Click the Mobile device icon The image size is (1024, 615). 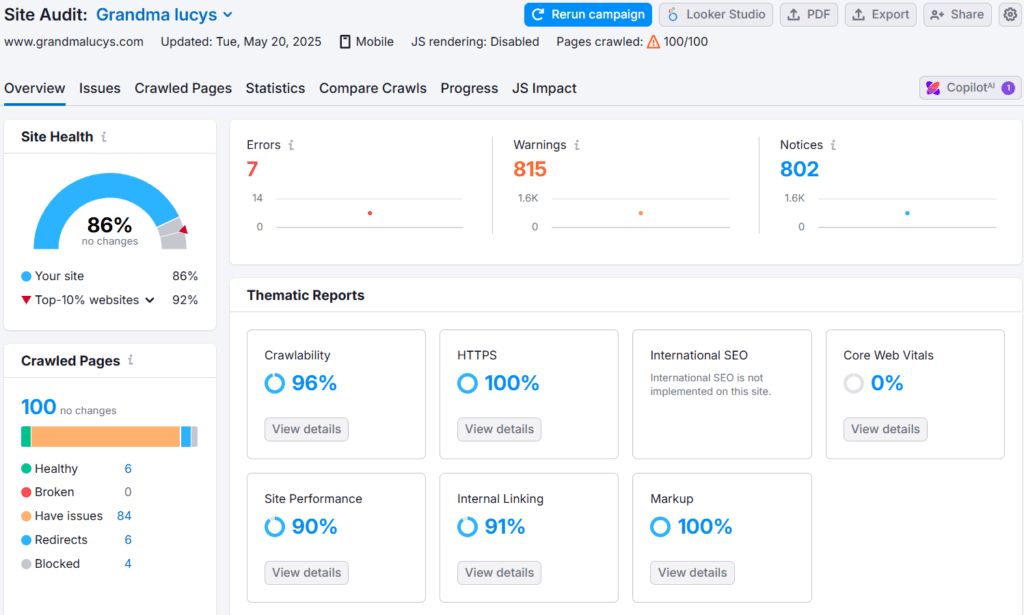pos(345,42)
